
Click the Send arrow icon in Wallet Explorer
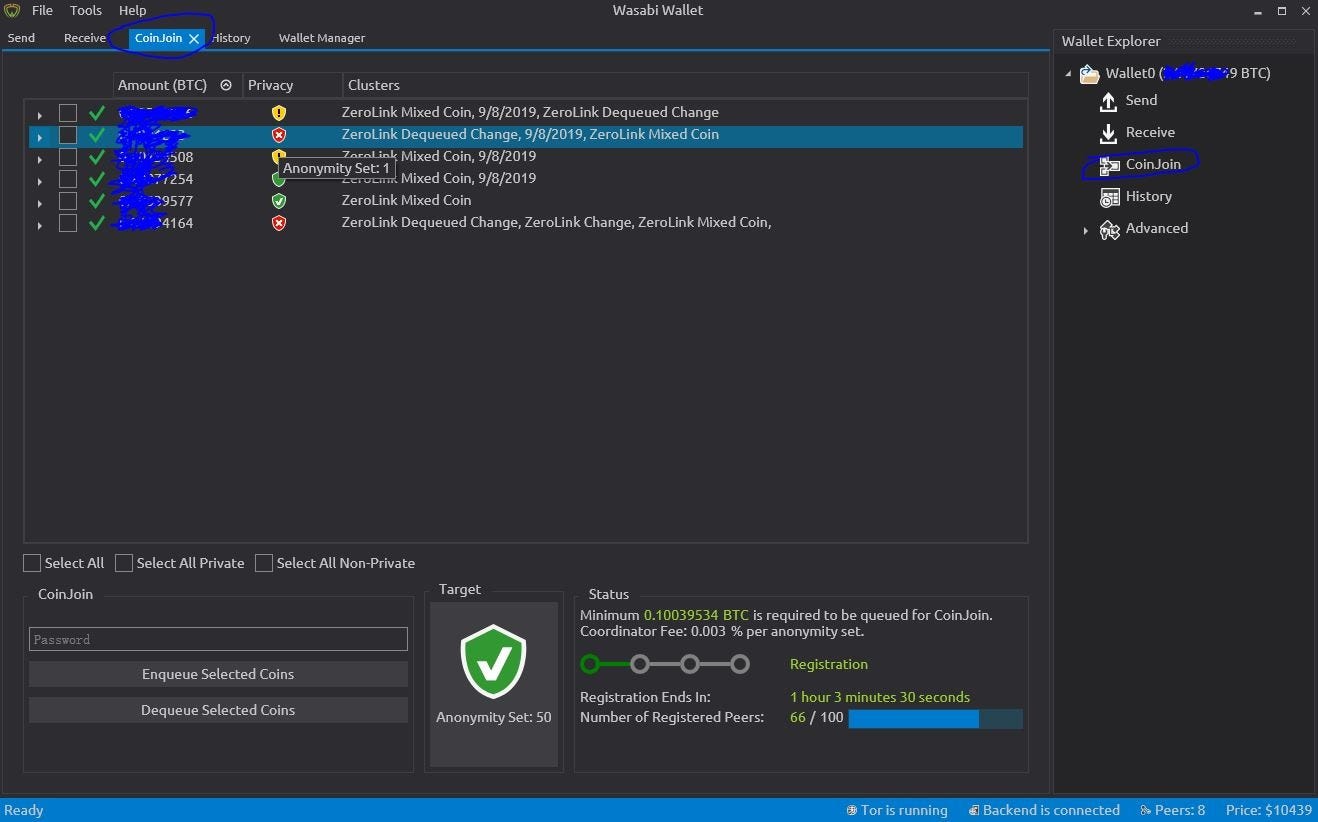pos(1108,101)
